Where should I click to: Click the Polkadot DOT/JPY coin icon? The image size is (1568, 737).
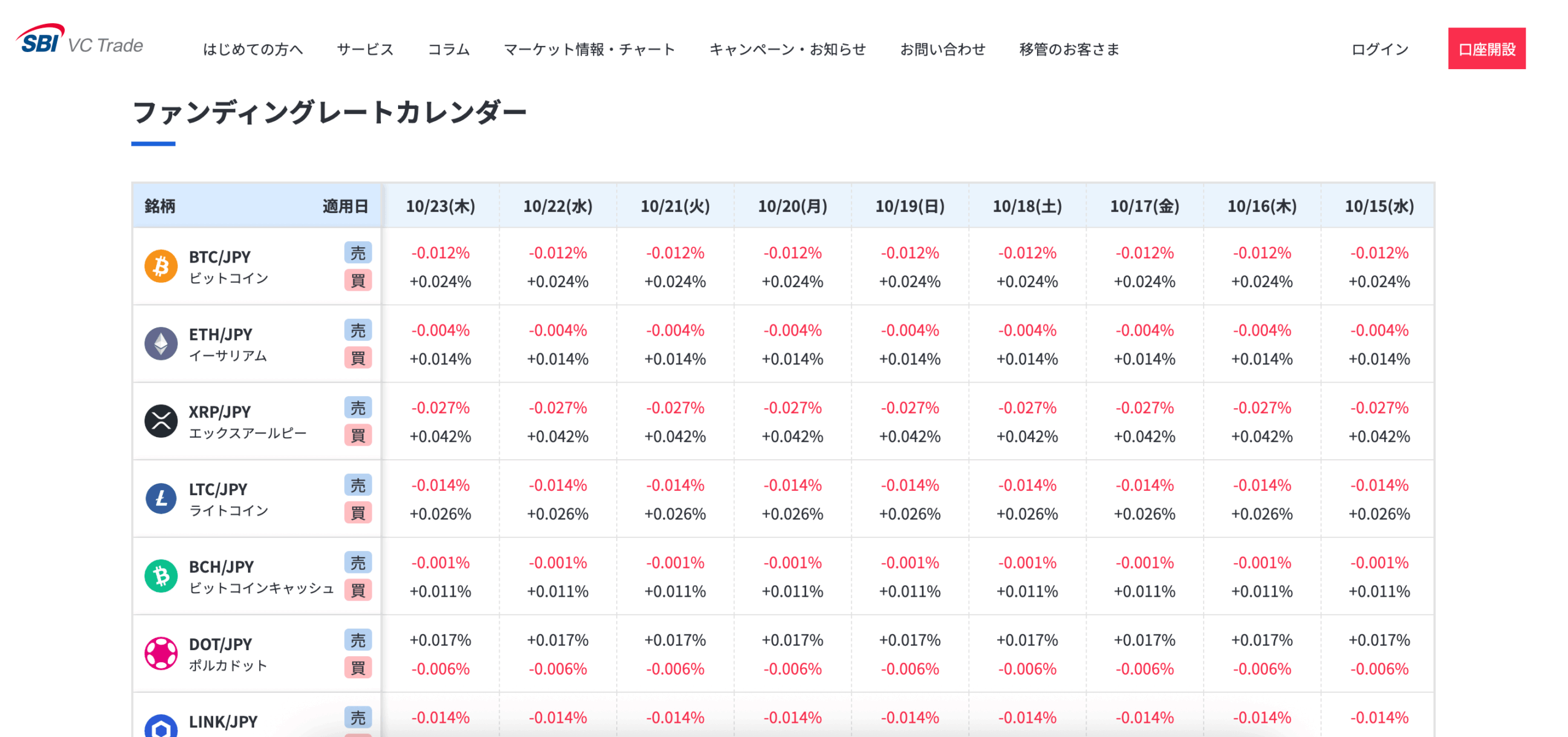[x=161, y=654]
